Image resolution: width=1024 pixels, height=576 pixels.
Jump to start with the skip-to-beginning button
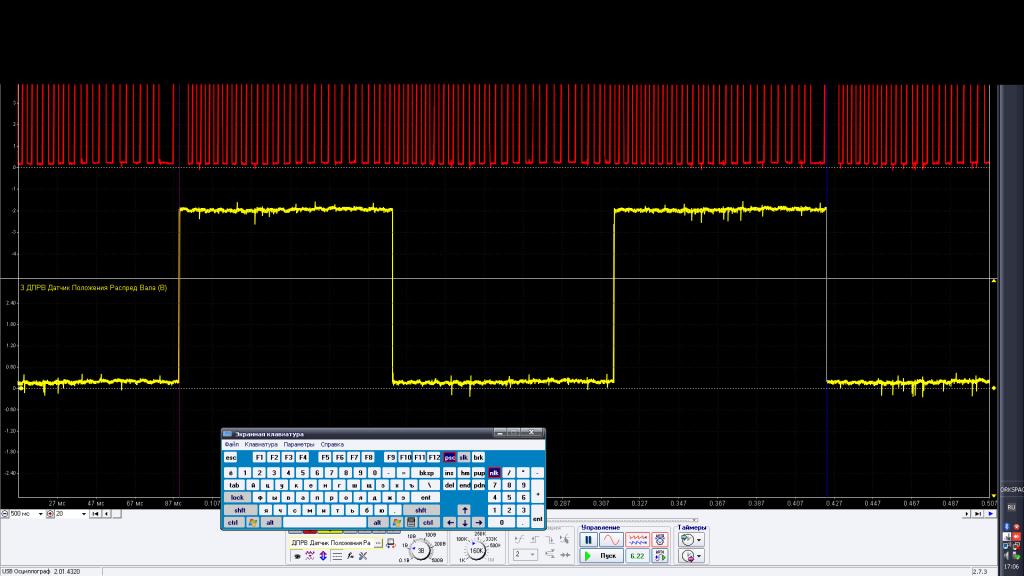click(95, 514)
